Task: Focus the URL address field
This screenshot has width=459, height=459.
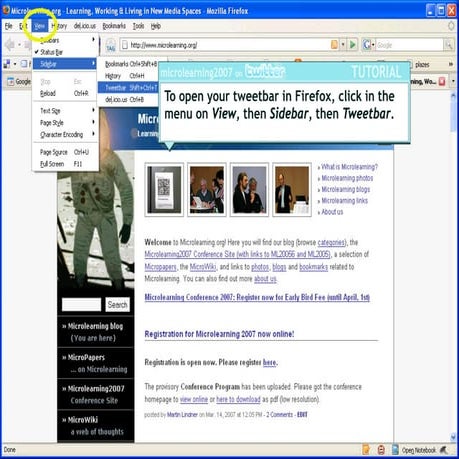Action: (230, 45)
